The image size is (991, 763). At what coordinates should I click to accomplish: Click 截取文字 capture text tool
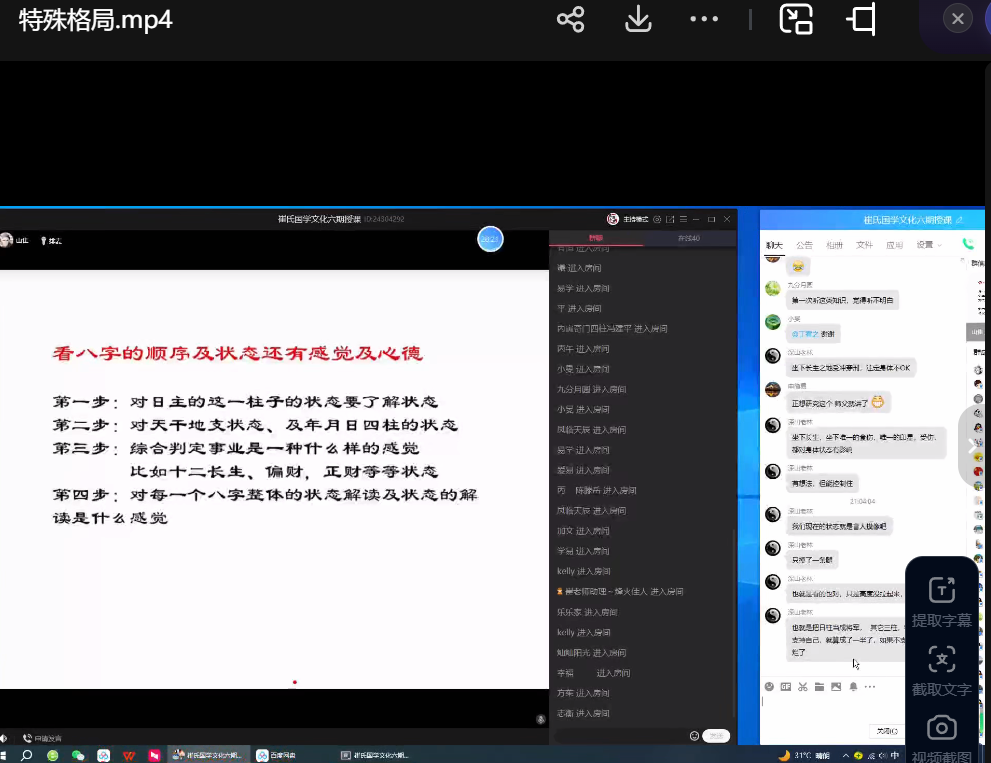(x=941, y=671)
